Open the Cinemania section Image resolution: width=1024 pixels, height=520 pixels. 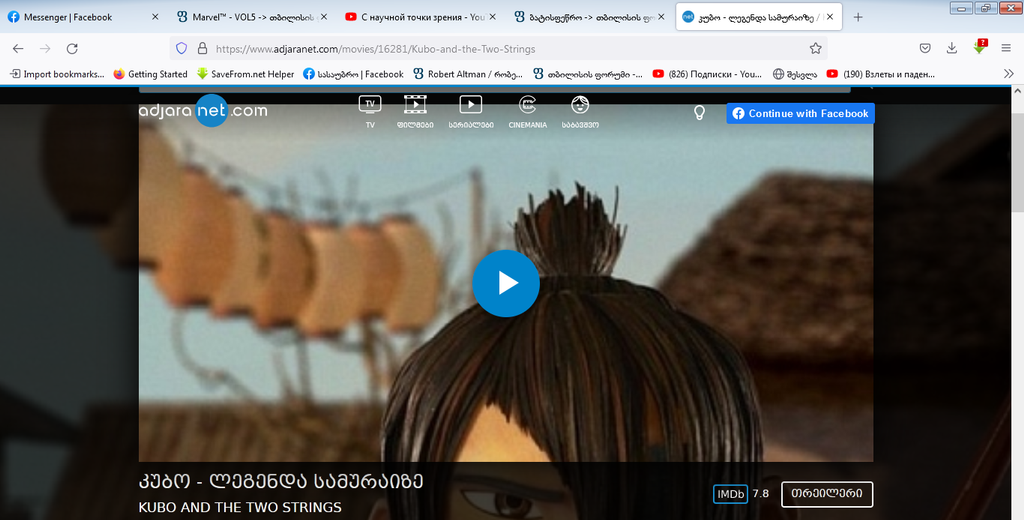pos(527,112)
